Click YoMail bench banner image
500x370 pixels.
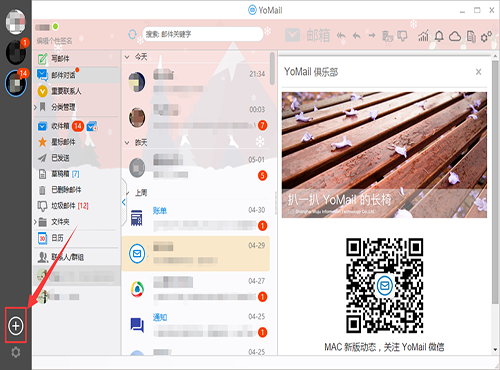[384, 155]
